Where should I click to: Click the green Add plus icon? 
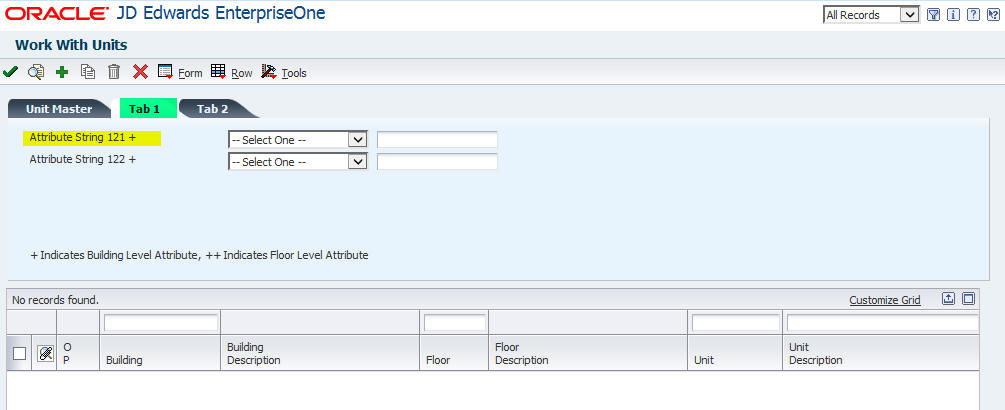62,72
